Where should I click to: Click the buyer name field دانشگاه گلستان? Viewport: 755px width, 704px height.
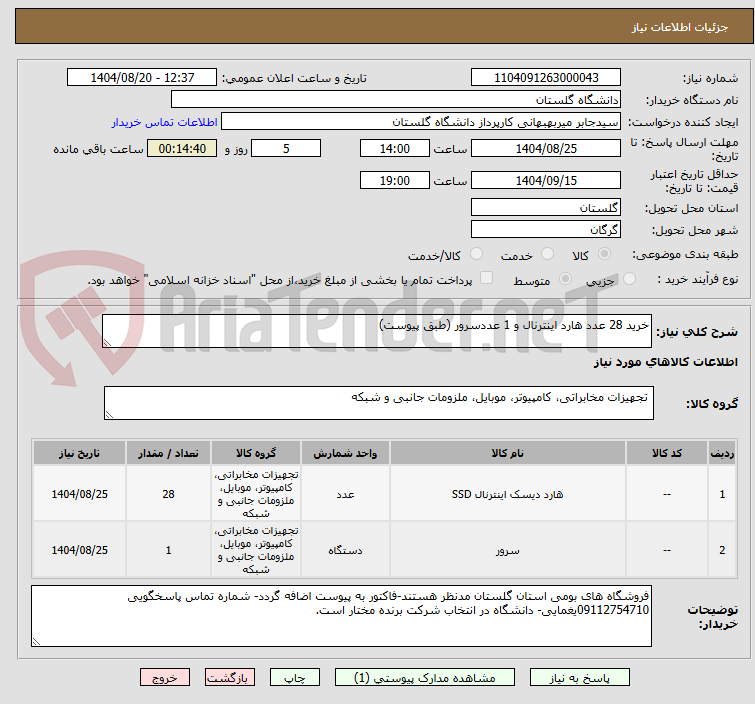pos(395,100)
